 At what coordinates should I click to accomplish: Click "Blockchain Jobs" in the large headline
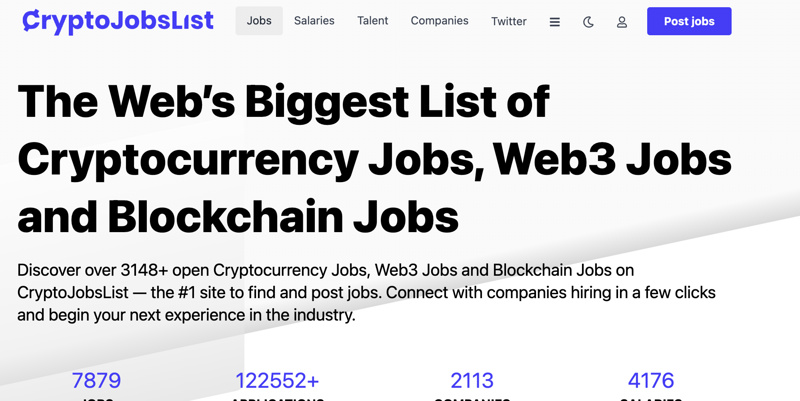[283, 216]
